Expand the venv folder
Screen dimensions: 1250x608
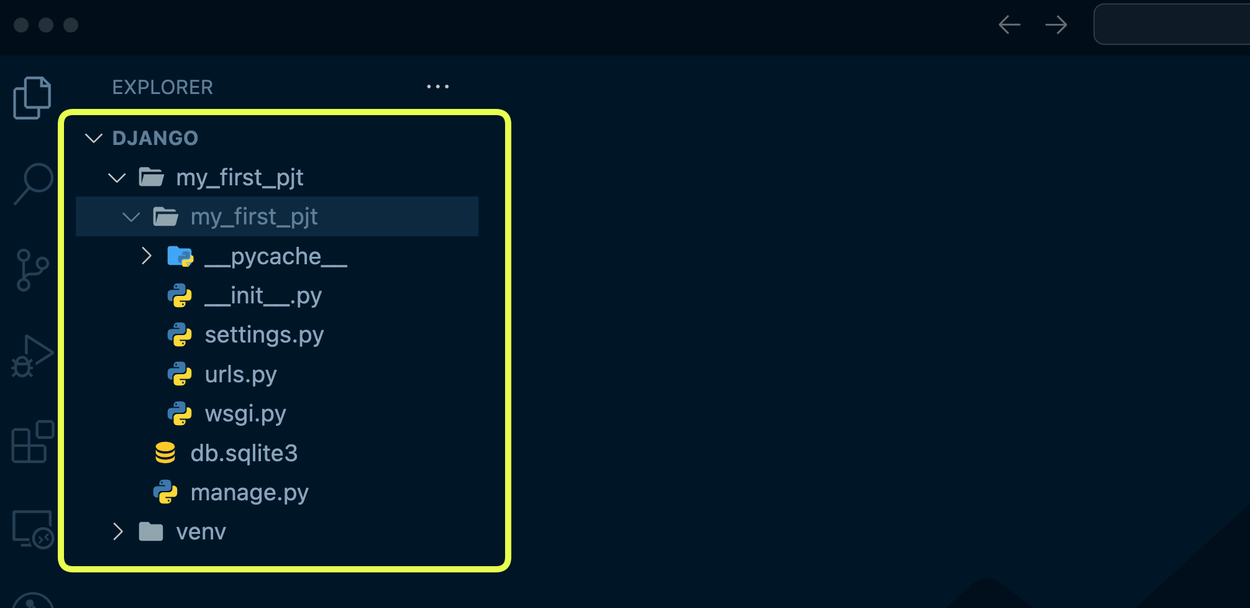click(117, 531)
